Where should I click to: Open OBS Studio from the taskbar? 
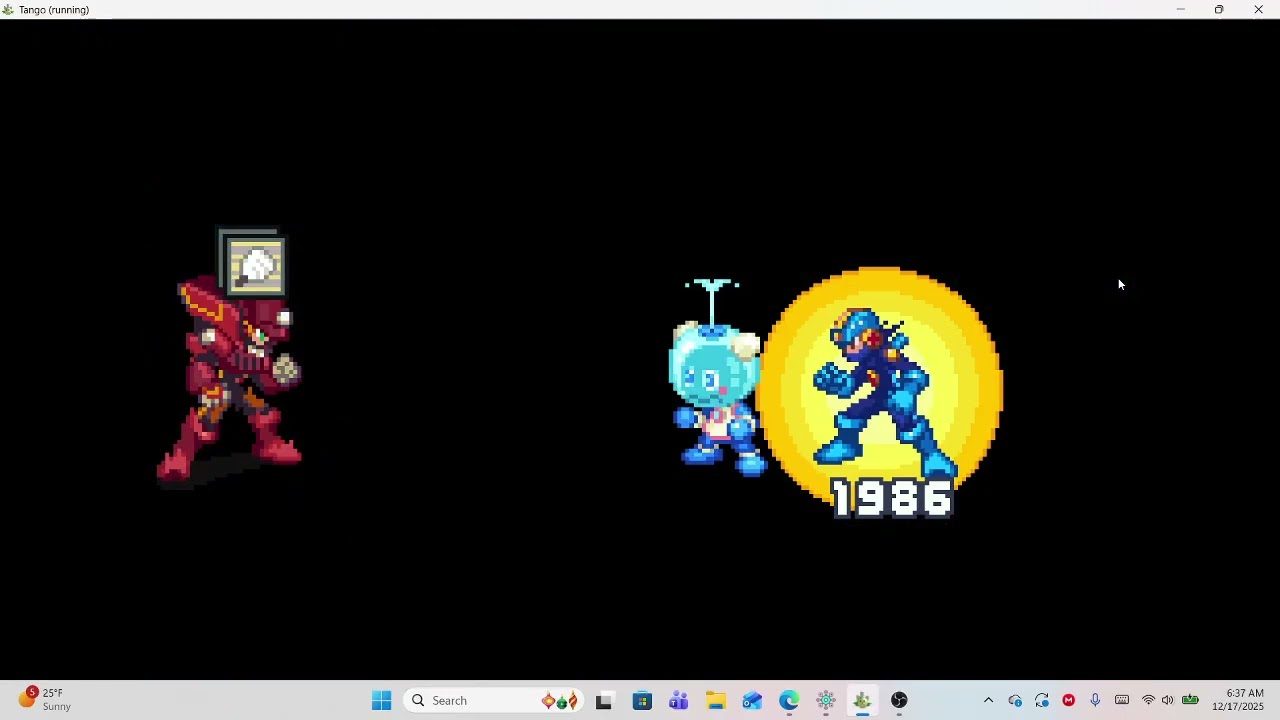tap(899, 701)
